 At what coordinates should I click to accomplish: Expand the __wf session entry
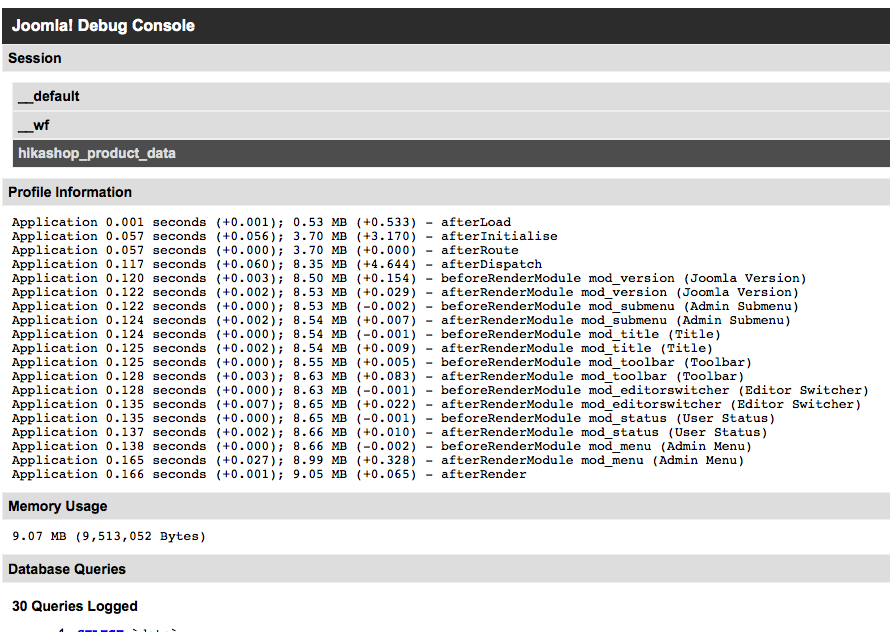pyautogui.click(x=451, y=125)
